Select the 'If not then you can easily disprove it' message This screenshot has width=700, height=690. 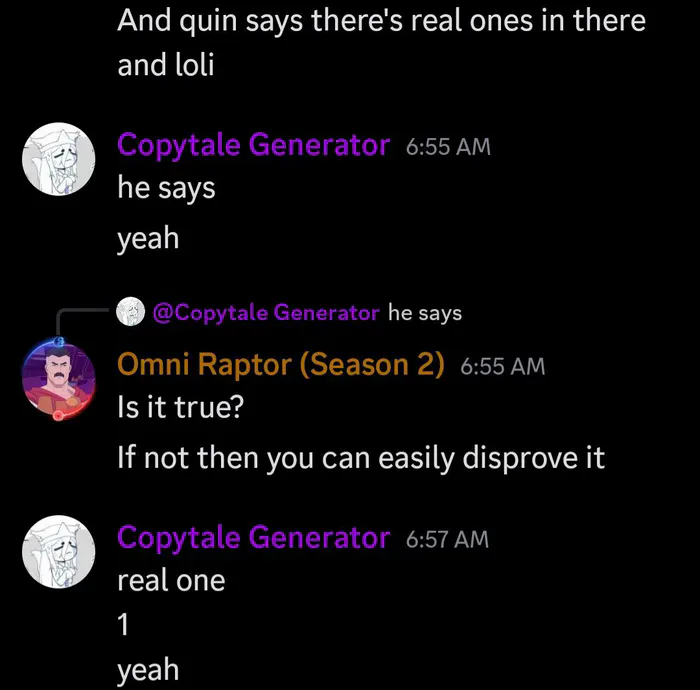pos(361,458)
